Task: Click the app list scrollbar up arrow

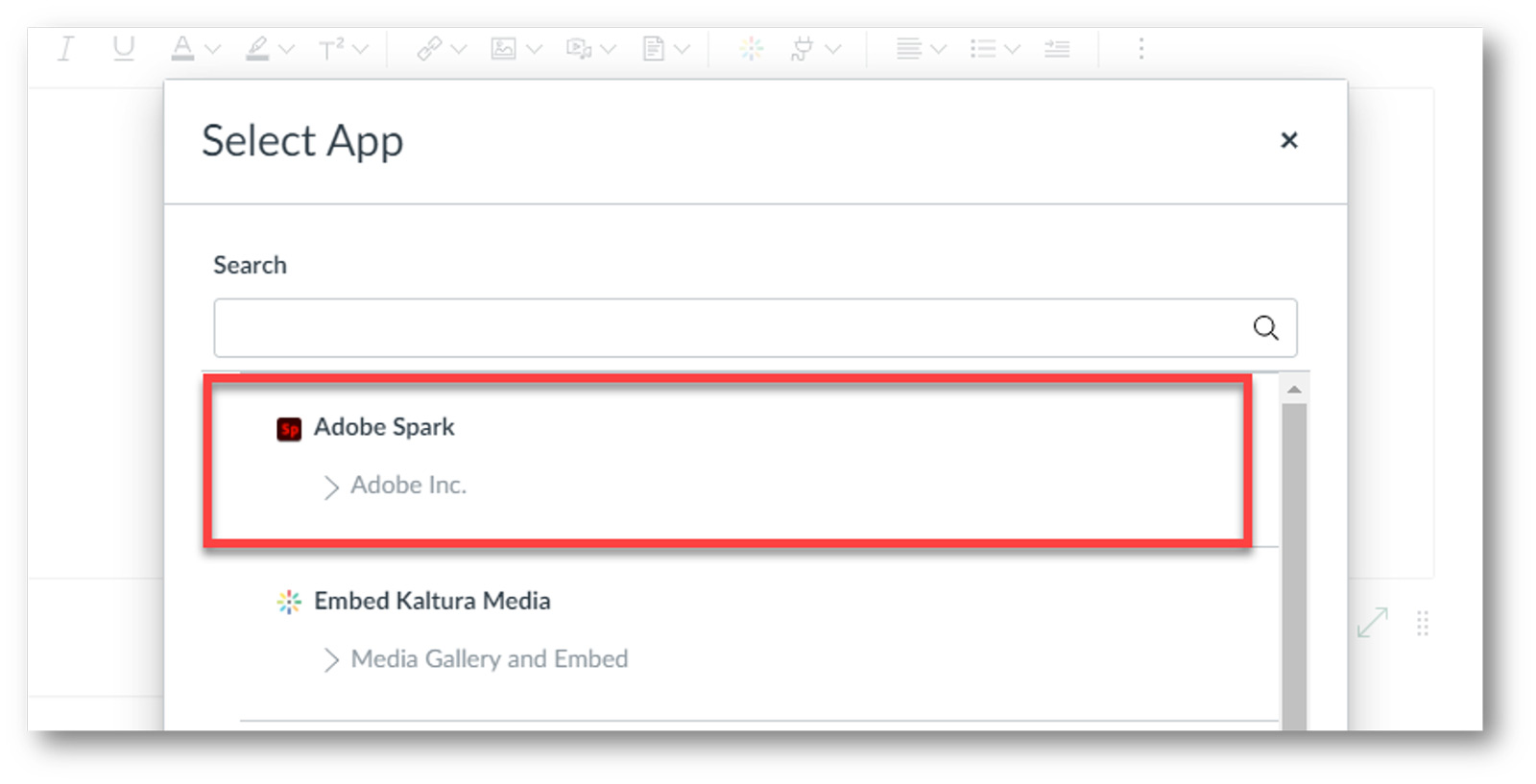Action: pos(1294,389)
